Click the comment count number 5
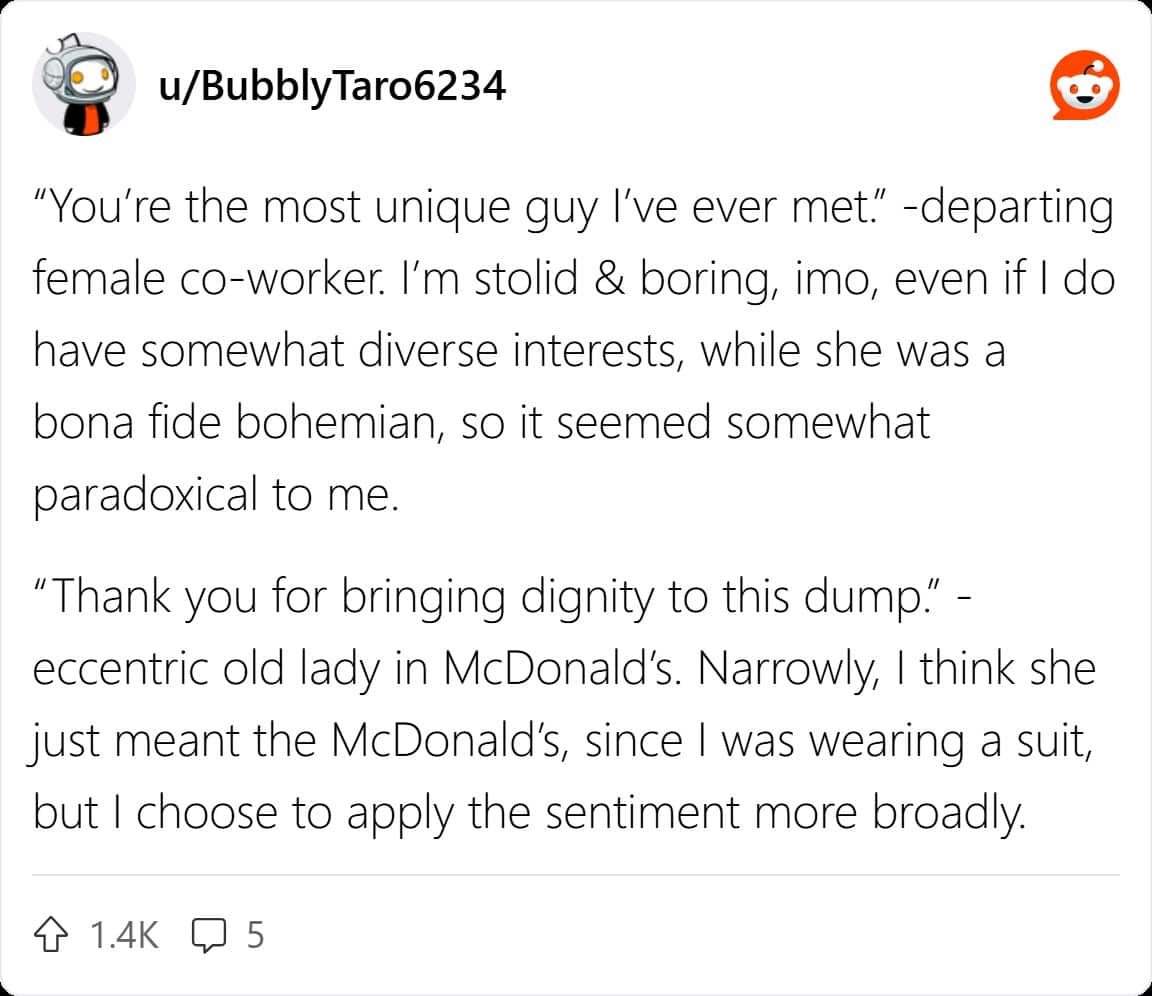 (x=255, y=935)
